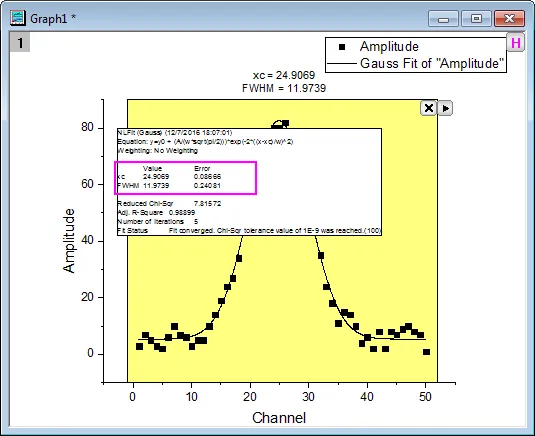Close the Graph1 window
The image size is (535, 436).
point(509,18)
